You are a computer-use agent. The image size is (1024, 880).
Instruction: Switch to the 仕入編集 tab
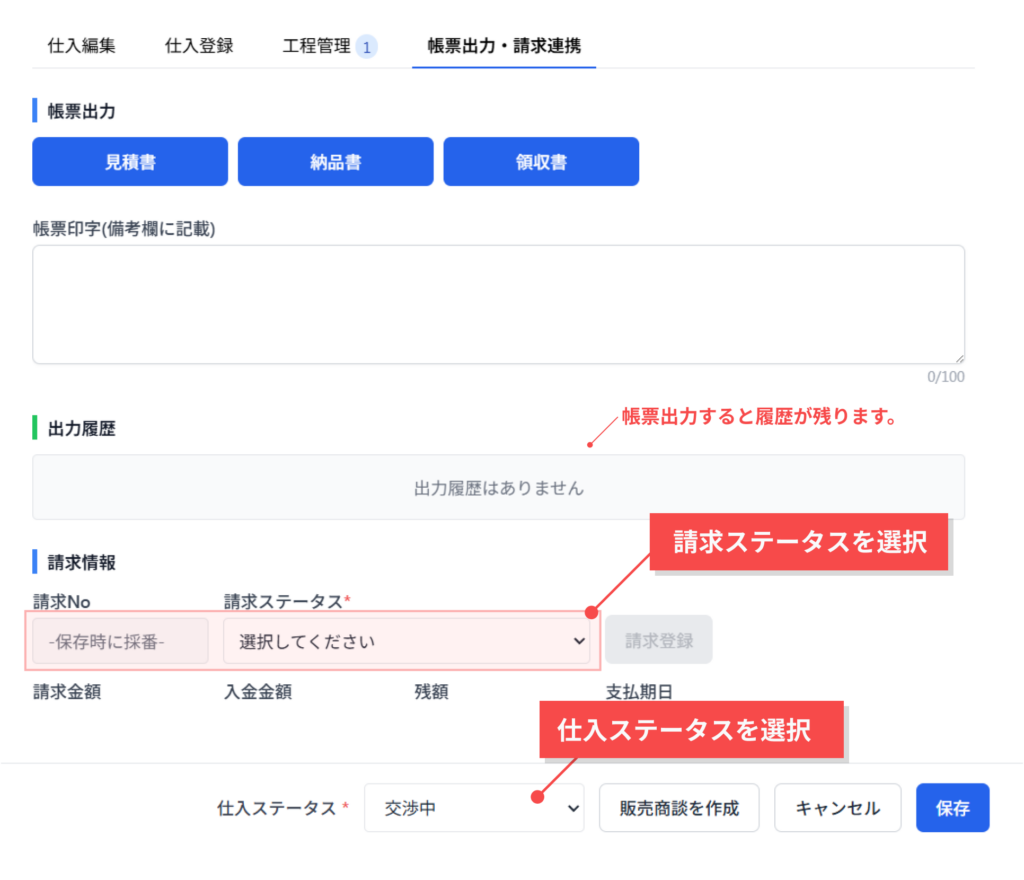(x=82, y=46)
